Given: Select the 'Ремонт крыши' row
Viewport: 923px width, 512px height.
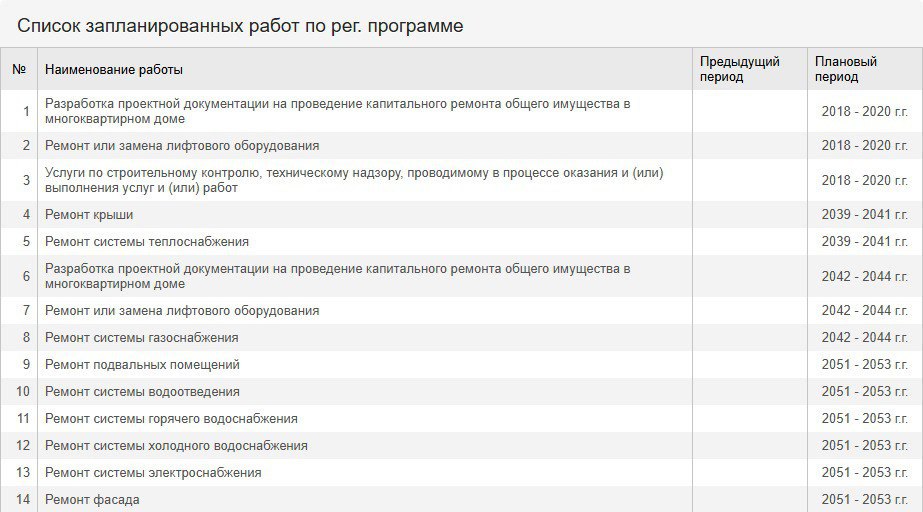Looking at the screenshot, I should pos(462,215).
